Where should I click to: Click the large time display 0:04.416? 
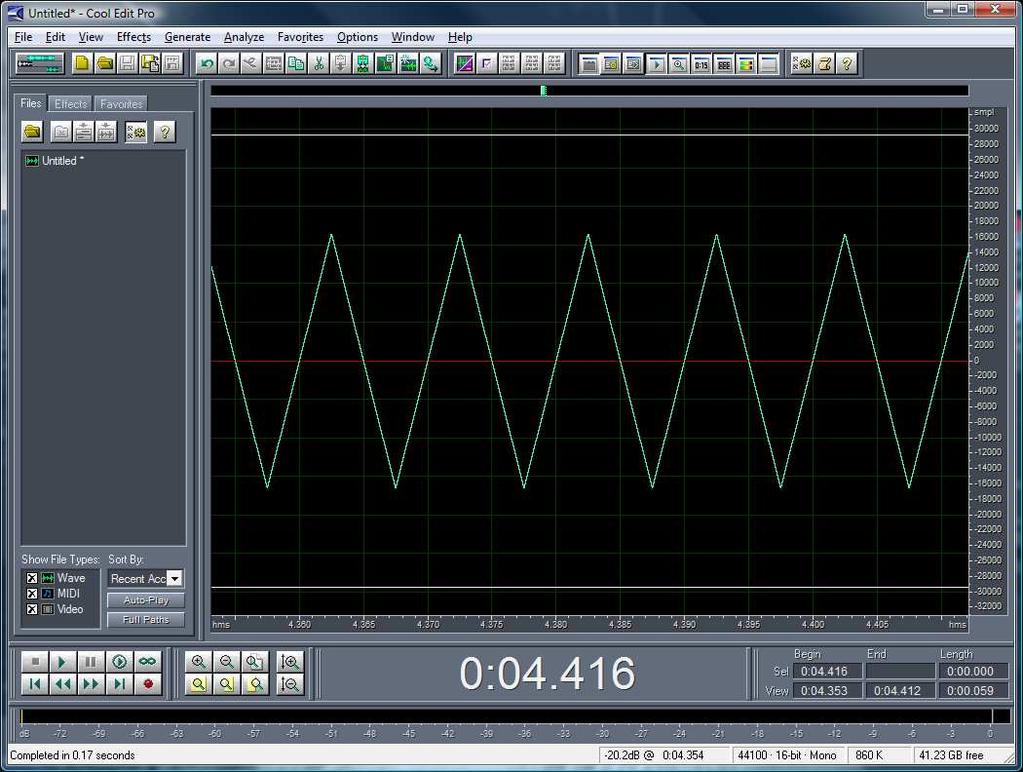(x=547, y=673)
